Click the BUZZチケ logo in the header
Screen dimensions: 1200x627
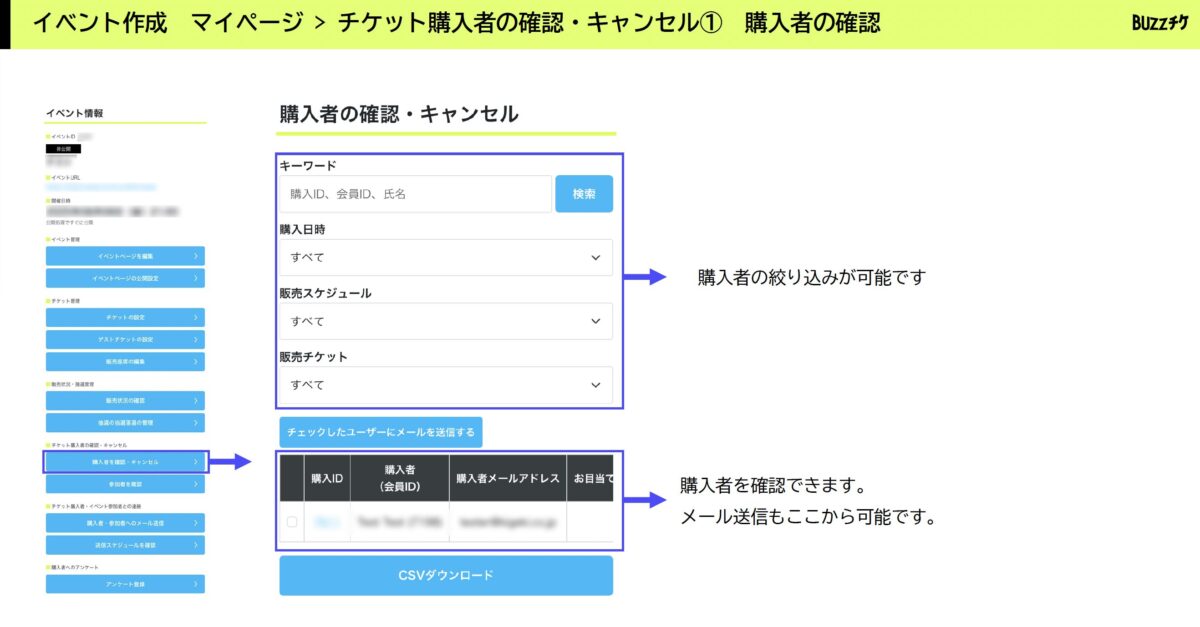[x=1160, y=23]
